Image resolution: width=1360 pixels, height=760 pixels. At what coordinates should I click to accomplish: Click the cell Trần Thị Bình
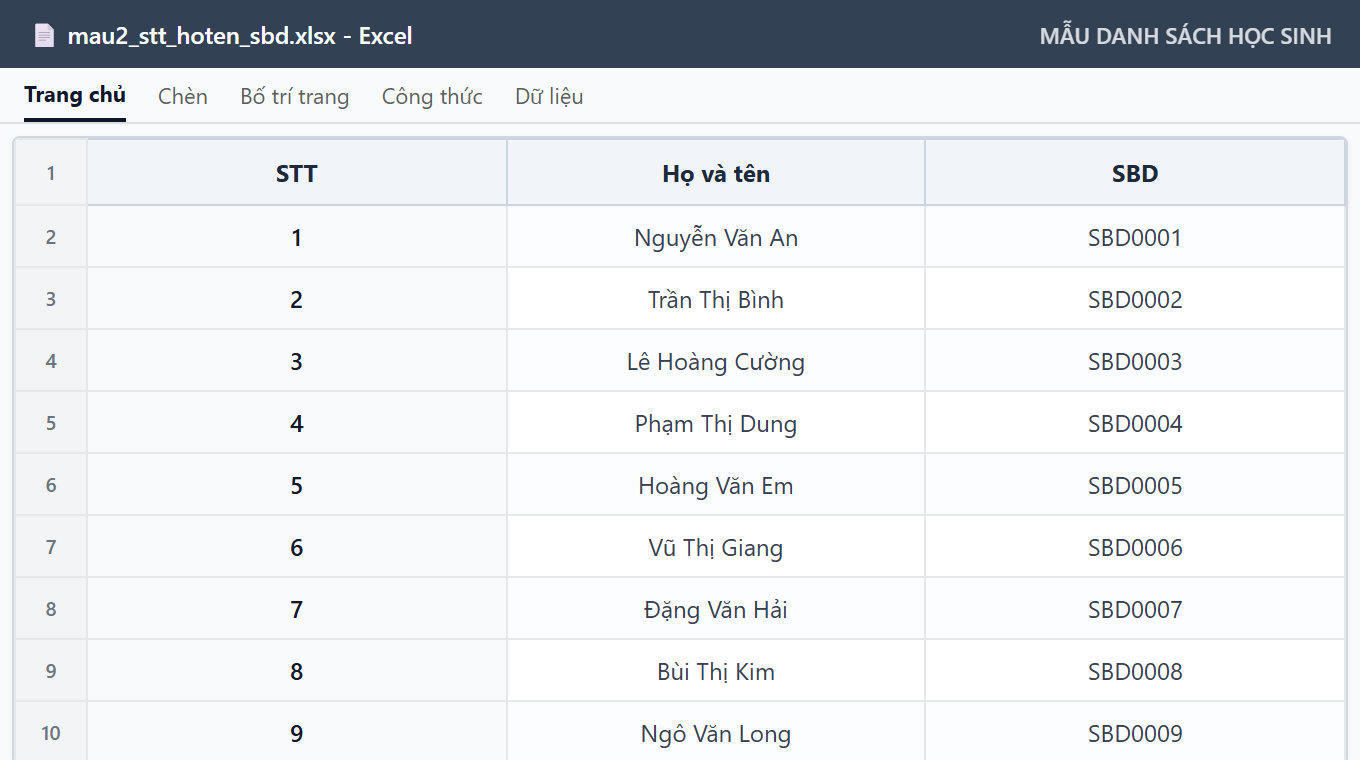pos(716,299)
